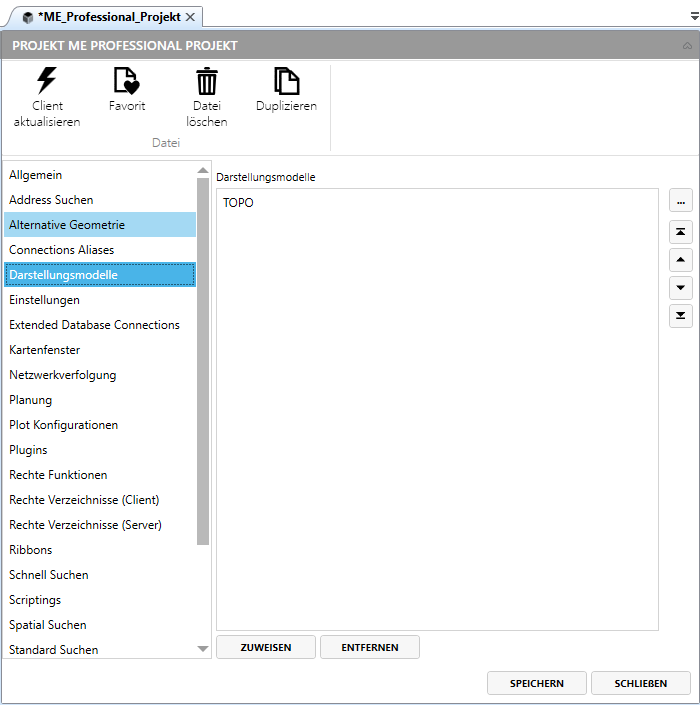Screen dimensions: 700x705
Task: Select TOPO in Darstellungsmodelle list
Action: (239, 202)
